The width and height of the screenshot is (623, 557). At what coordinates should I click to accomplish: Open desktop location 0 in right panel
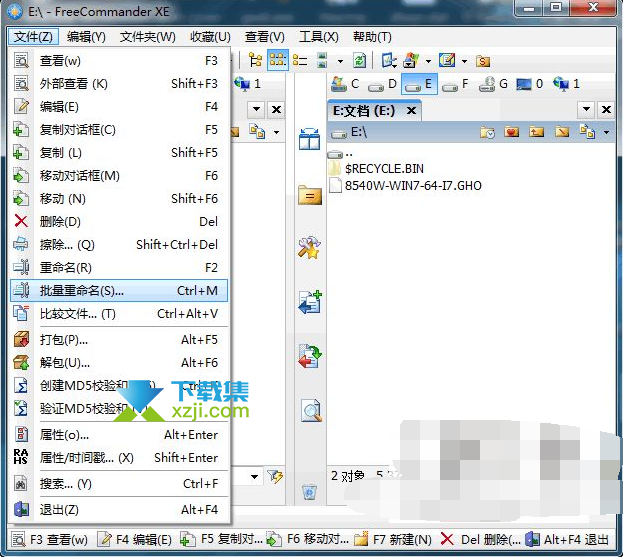click(530, 84)
